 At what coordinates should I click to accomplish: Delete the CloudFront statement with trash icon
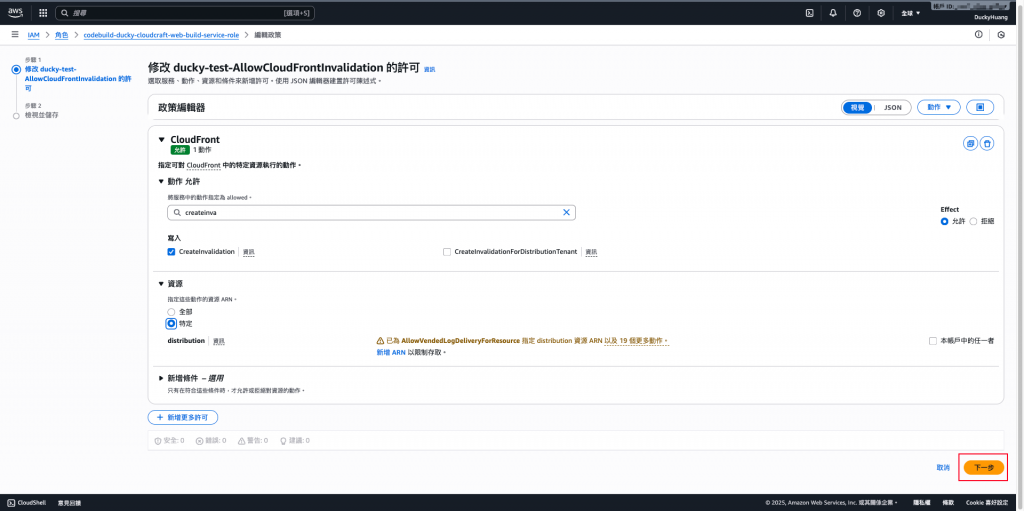point(987,143)
